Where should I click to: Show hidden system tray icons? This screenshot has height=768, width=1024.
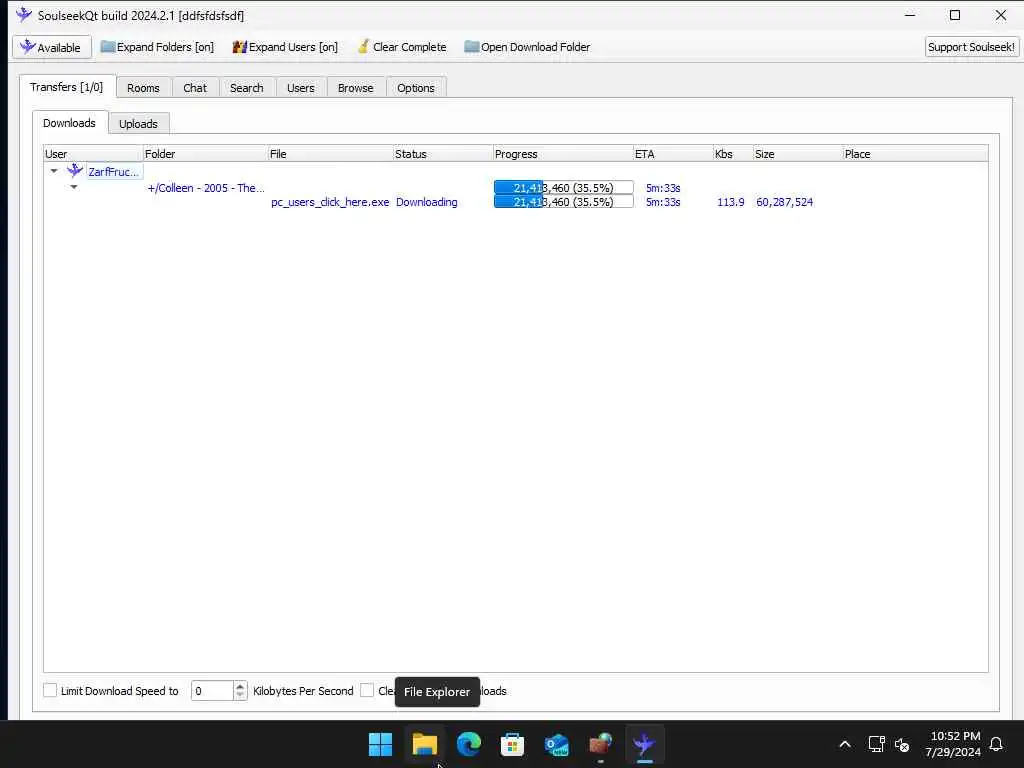point(844,744)
